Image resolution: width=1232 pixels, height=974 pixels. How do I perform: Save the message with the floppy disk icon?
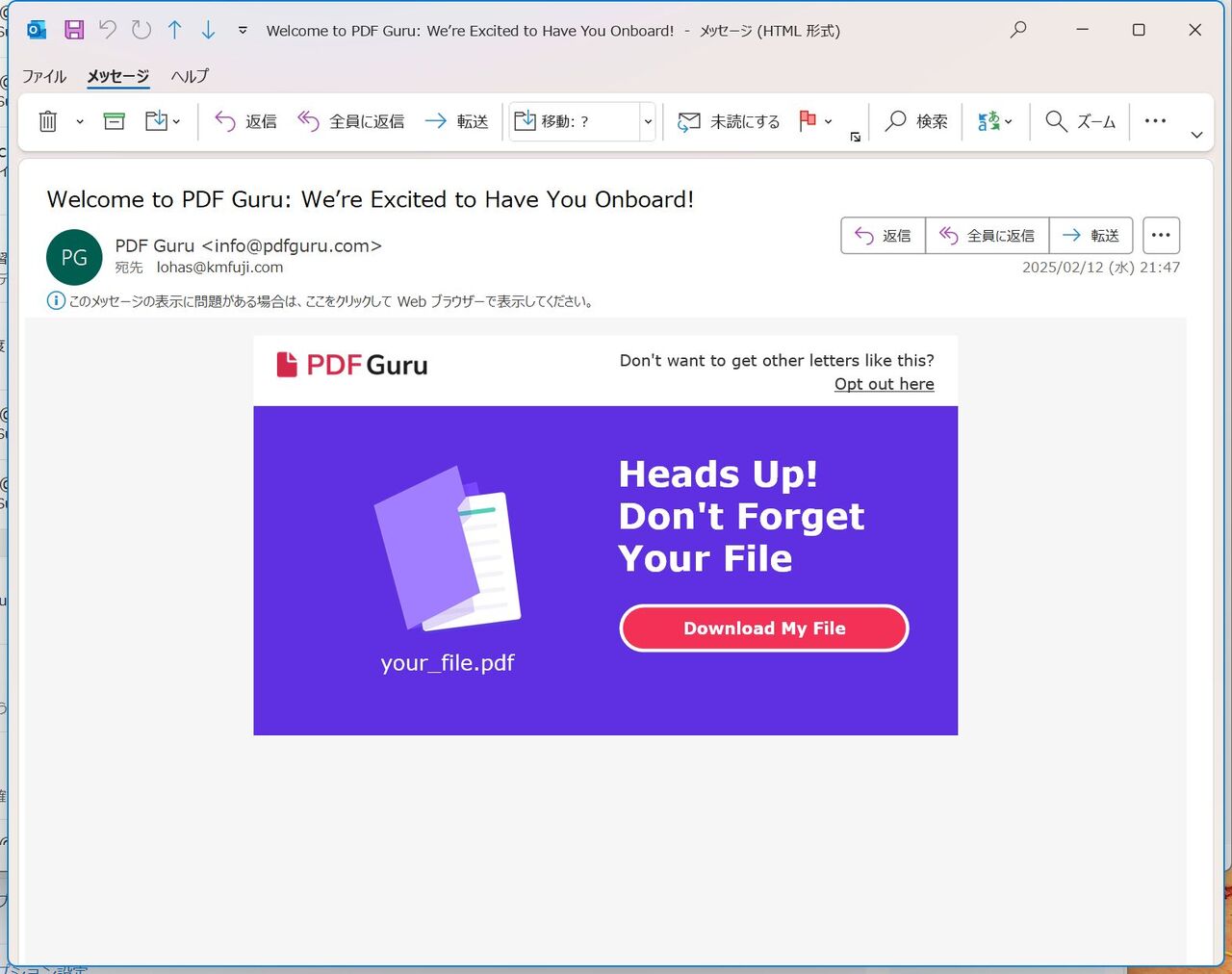pos(74,30)
